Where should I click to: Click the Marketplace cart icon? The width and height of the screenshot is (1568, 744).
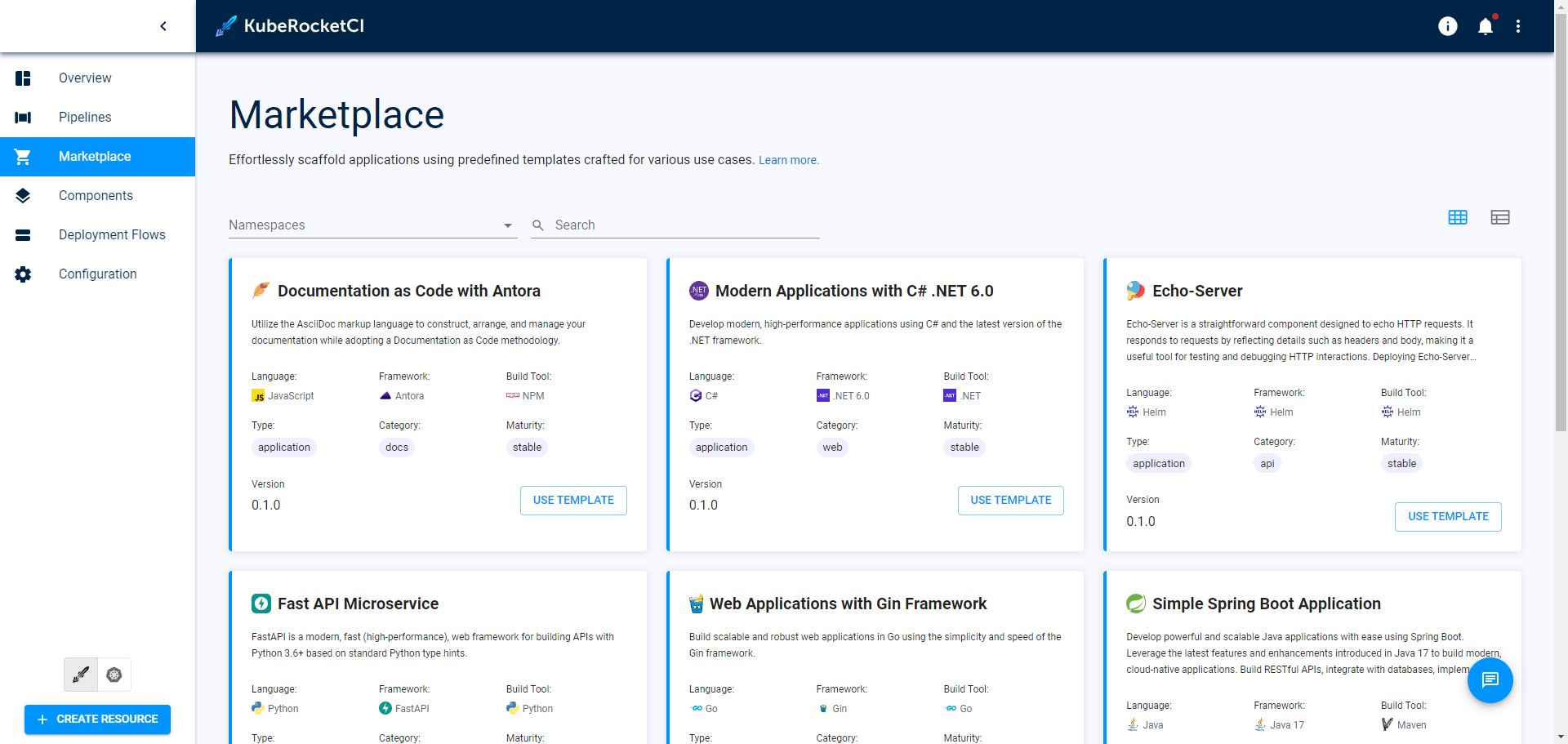pos(23,157)
